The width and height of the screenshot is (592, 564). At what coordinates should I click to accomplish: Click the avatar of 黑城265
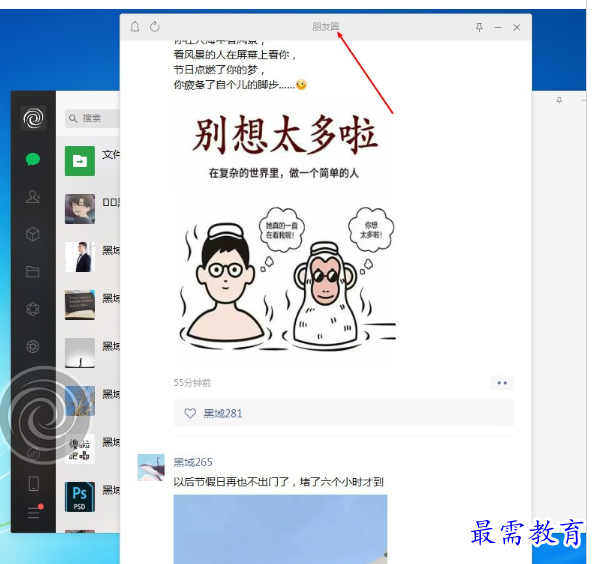151,467
